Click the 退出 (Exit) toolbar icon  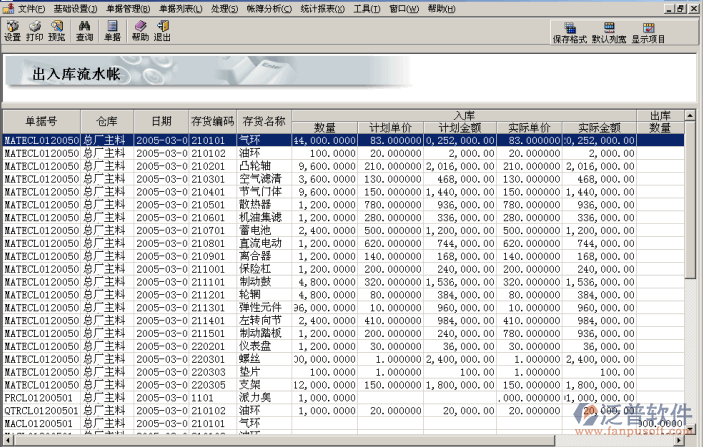click(x=162, y=30)
